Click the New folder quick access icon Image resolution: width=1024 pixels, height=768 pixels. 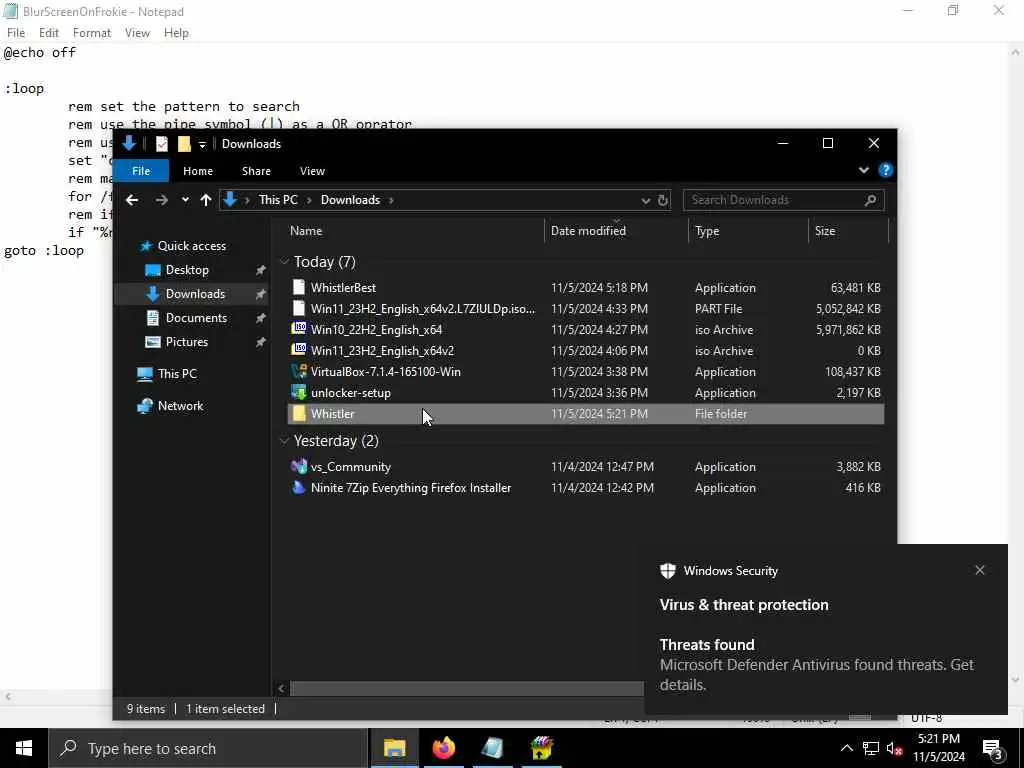(184, 144)
